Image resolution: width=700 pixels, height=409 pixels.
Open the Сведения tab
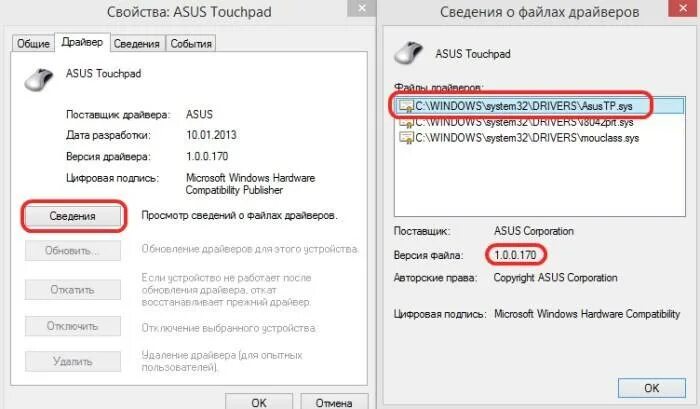[137, 43]
